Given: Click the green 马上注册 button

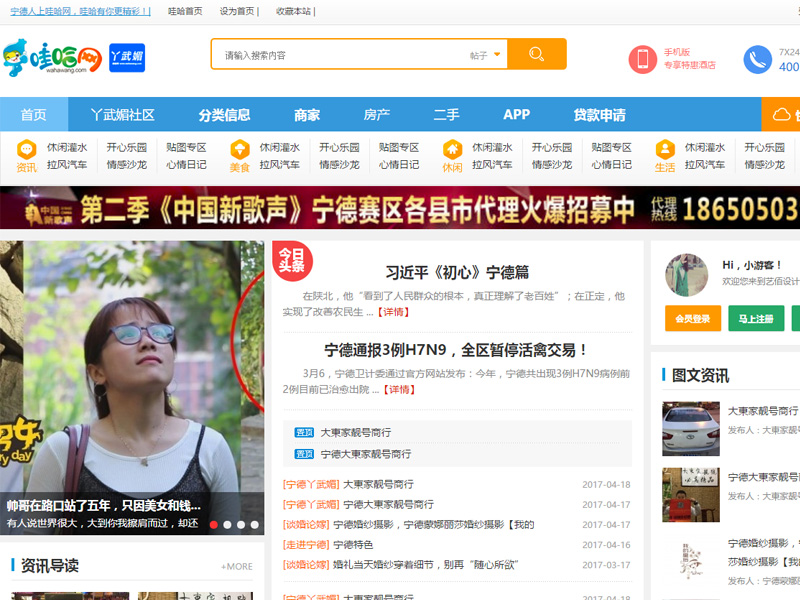Looking at the screenshot, I should coord(756,318).
